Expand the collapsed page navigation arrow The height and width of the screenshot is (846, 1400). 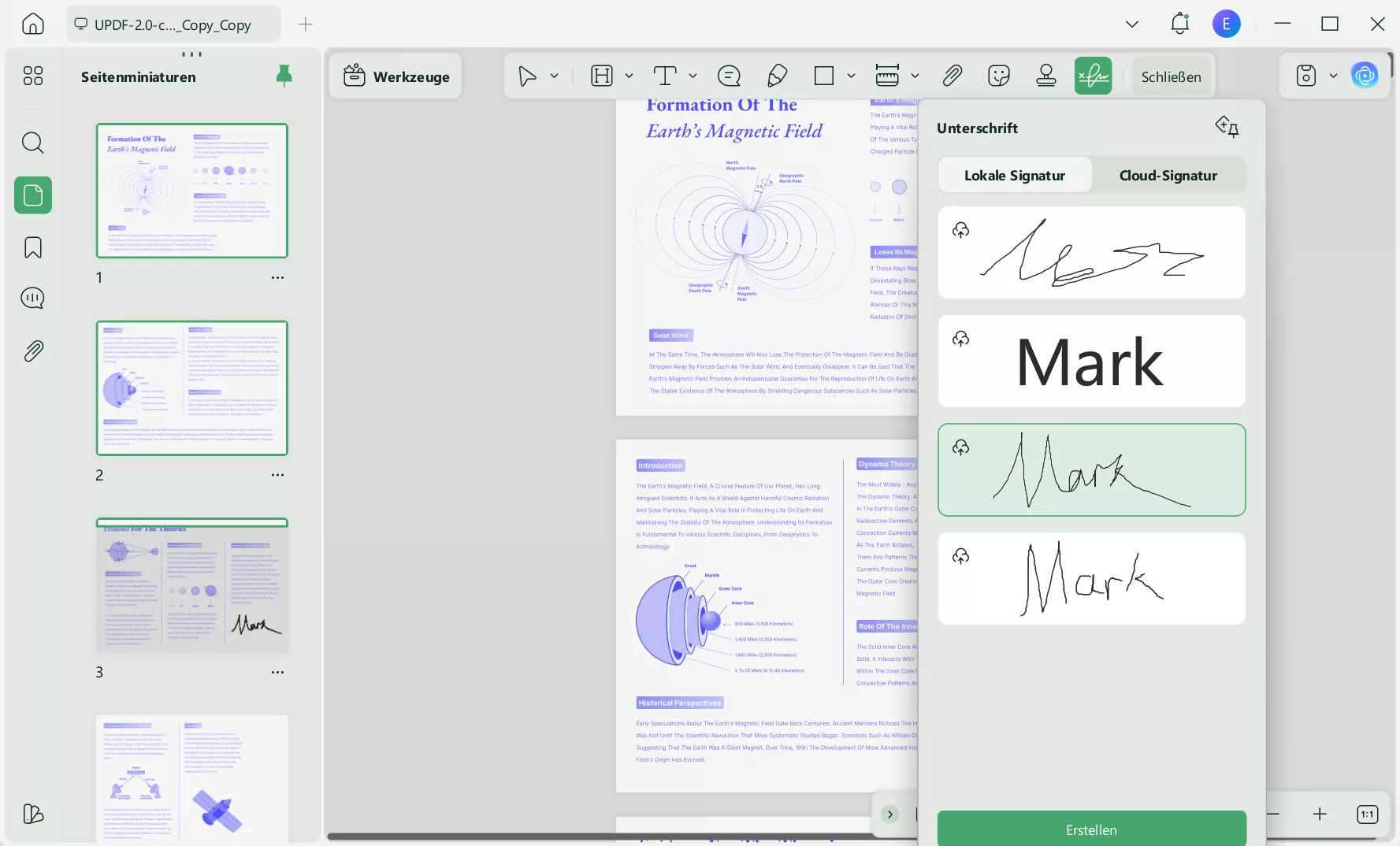889,814
